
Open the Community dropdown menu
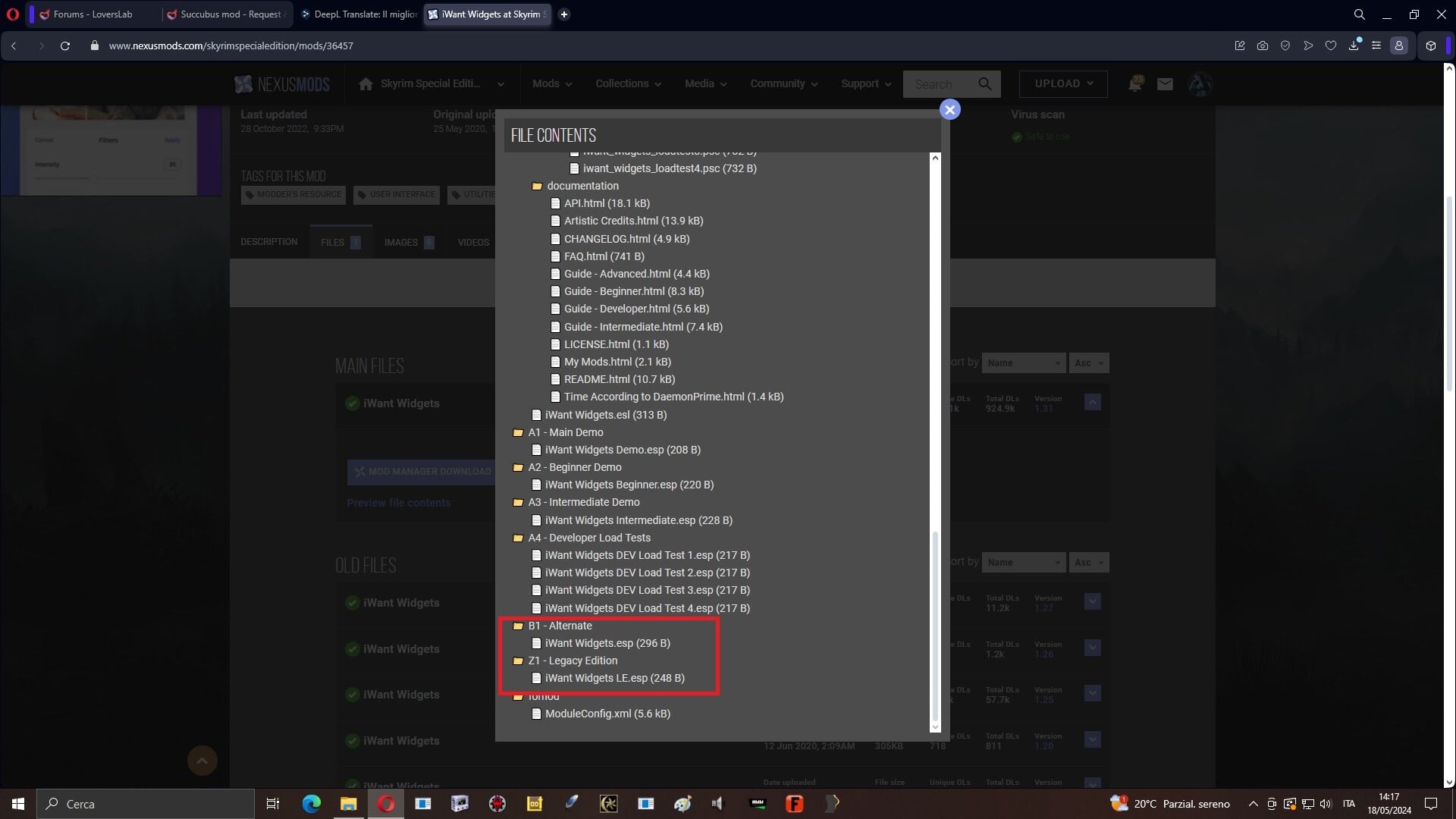pos(783,84)
